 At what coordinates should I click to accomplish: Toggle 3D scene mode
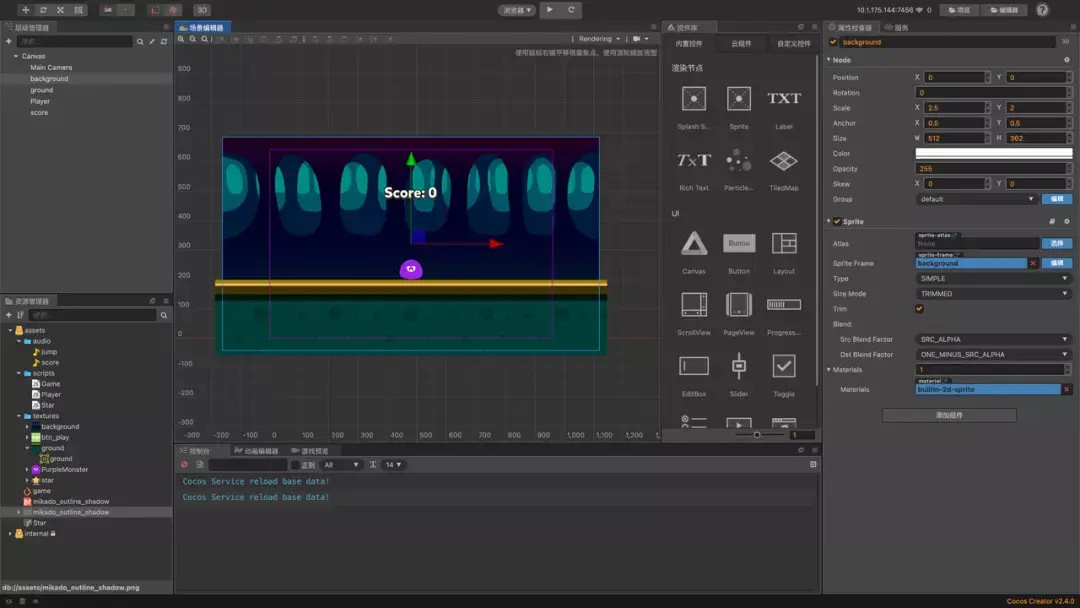pos(201,10)
